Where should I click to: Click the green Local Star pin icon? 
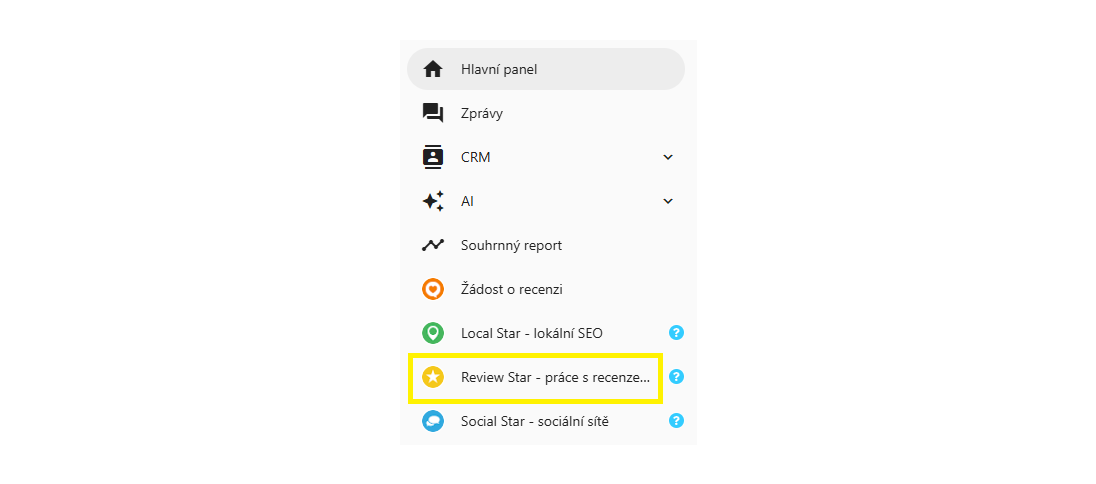[432, 333]
